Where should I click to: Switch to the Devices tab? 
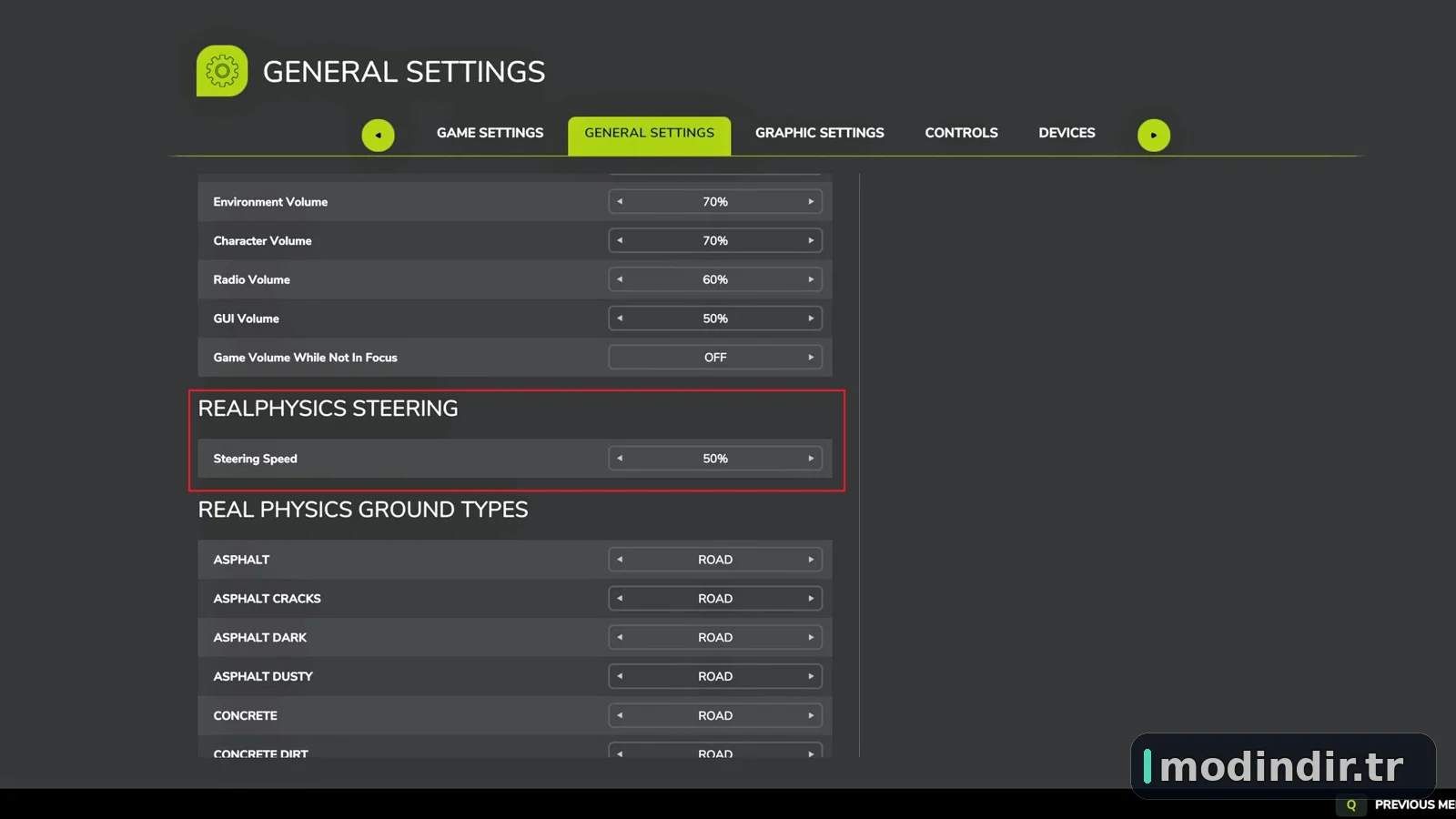1067,133
